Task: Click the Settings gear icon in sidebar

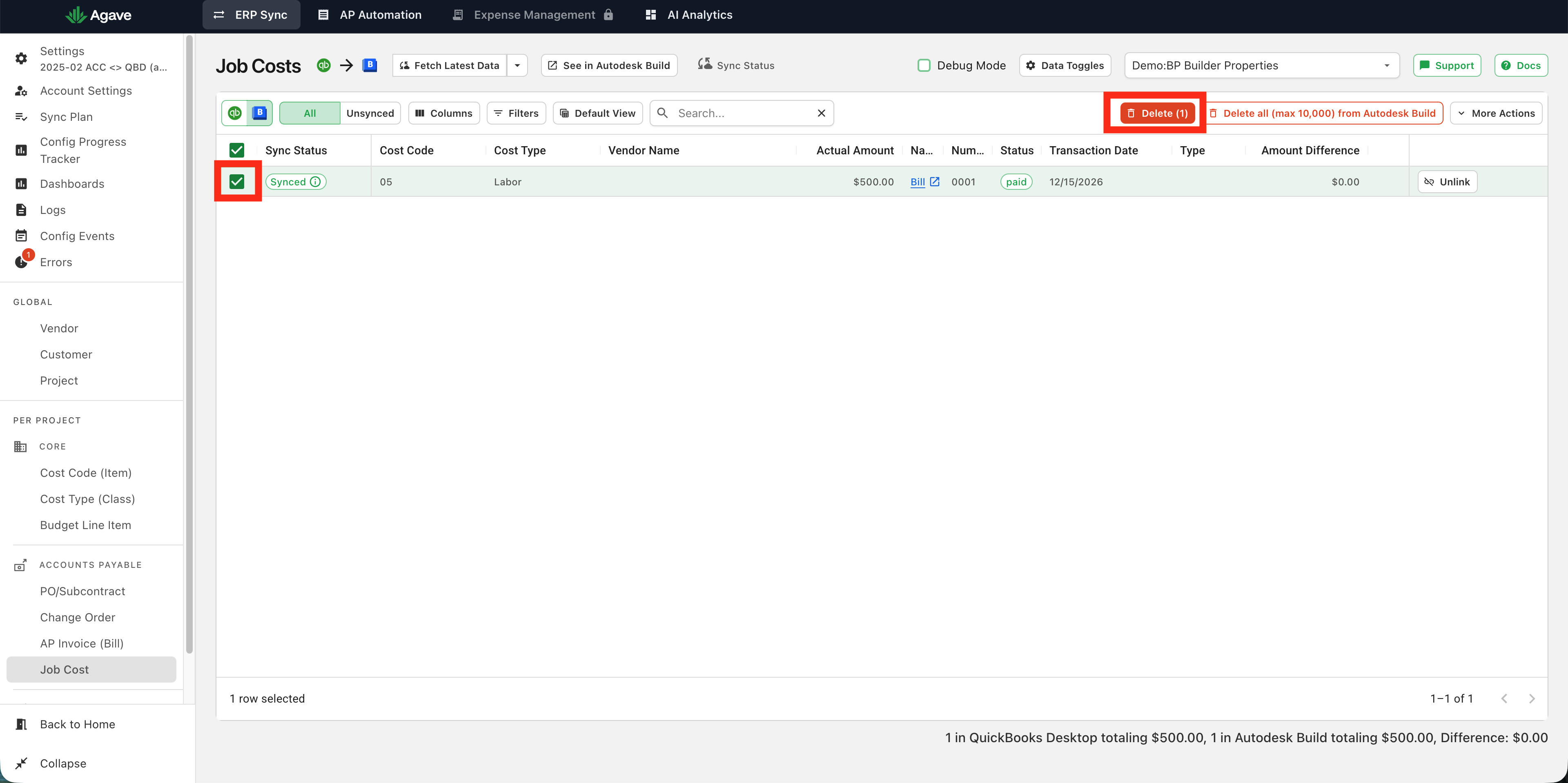Action: (x=21, y=58)
